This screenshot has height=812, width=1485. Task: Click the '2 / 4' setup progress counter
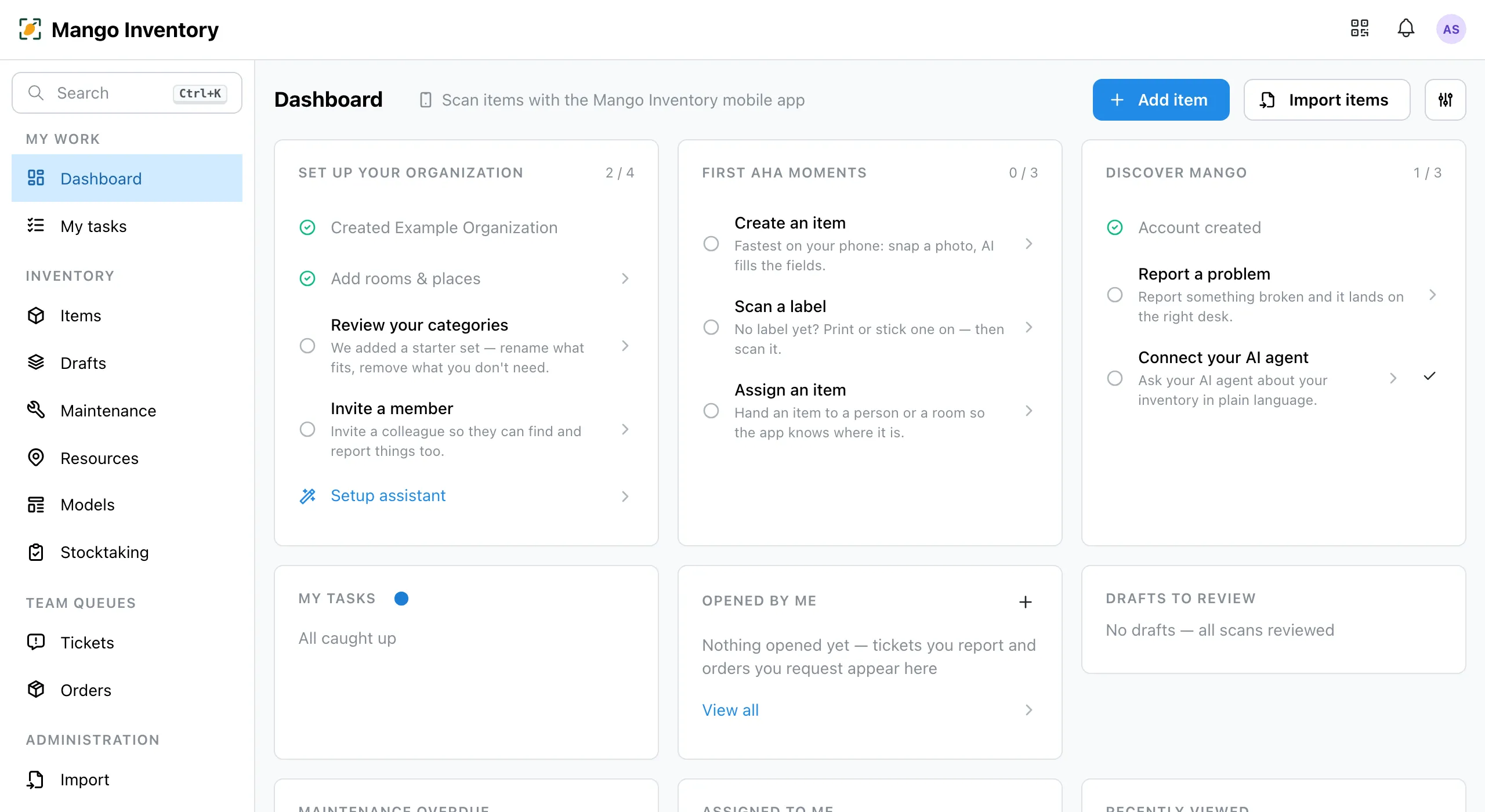(x=620, y=173)
